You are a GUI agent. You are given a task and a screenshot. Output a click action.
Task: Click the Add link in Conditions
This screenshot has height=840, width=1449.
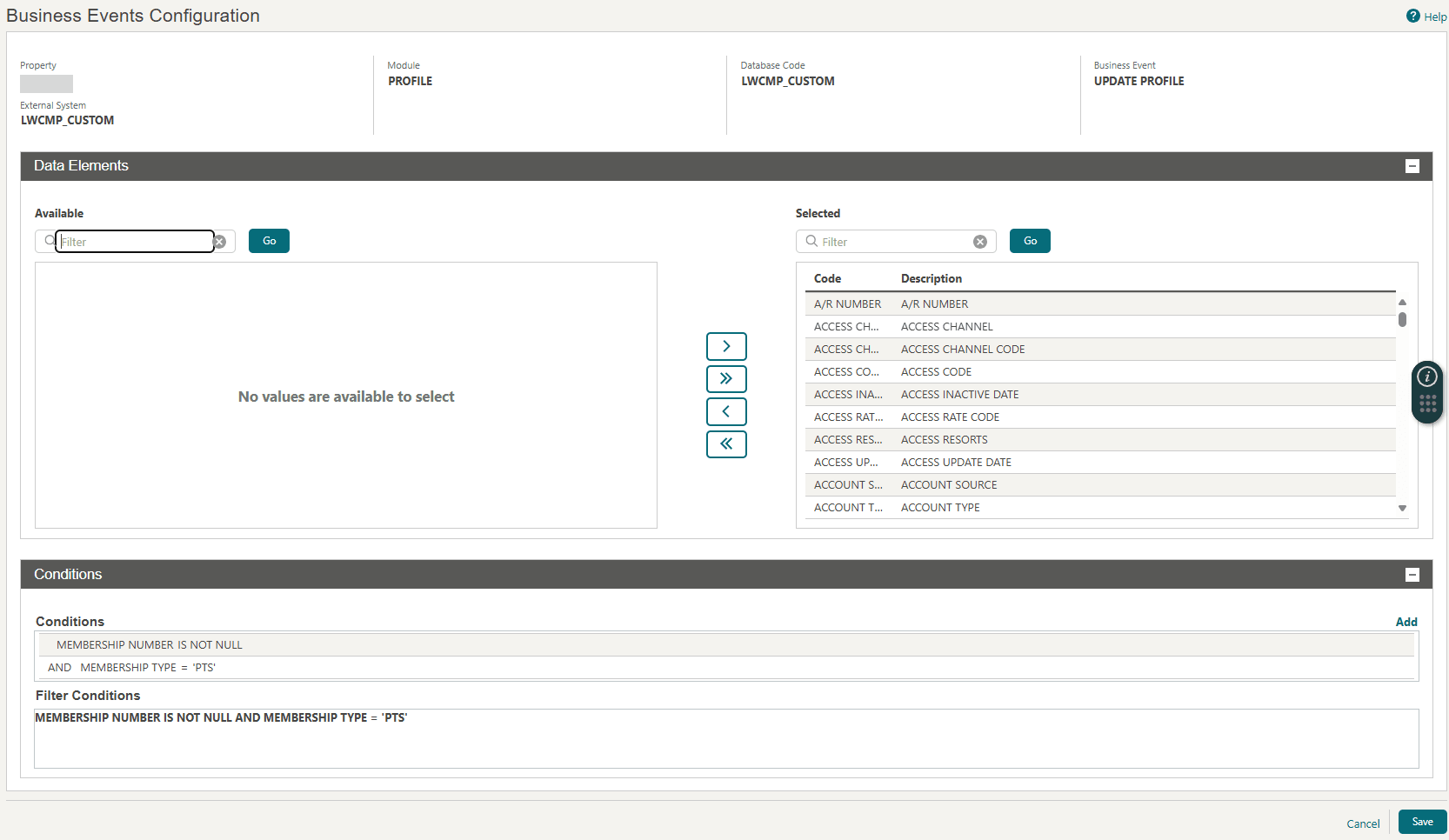click(x=1406, y=622)
